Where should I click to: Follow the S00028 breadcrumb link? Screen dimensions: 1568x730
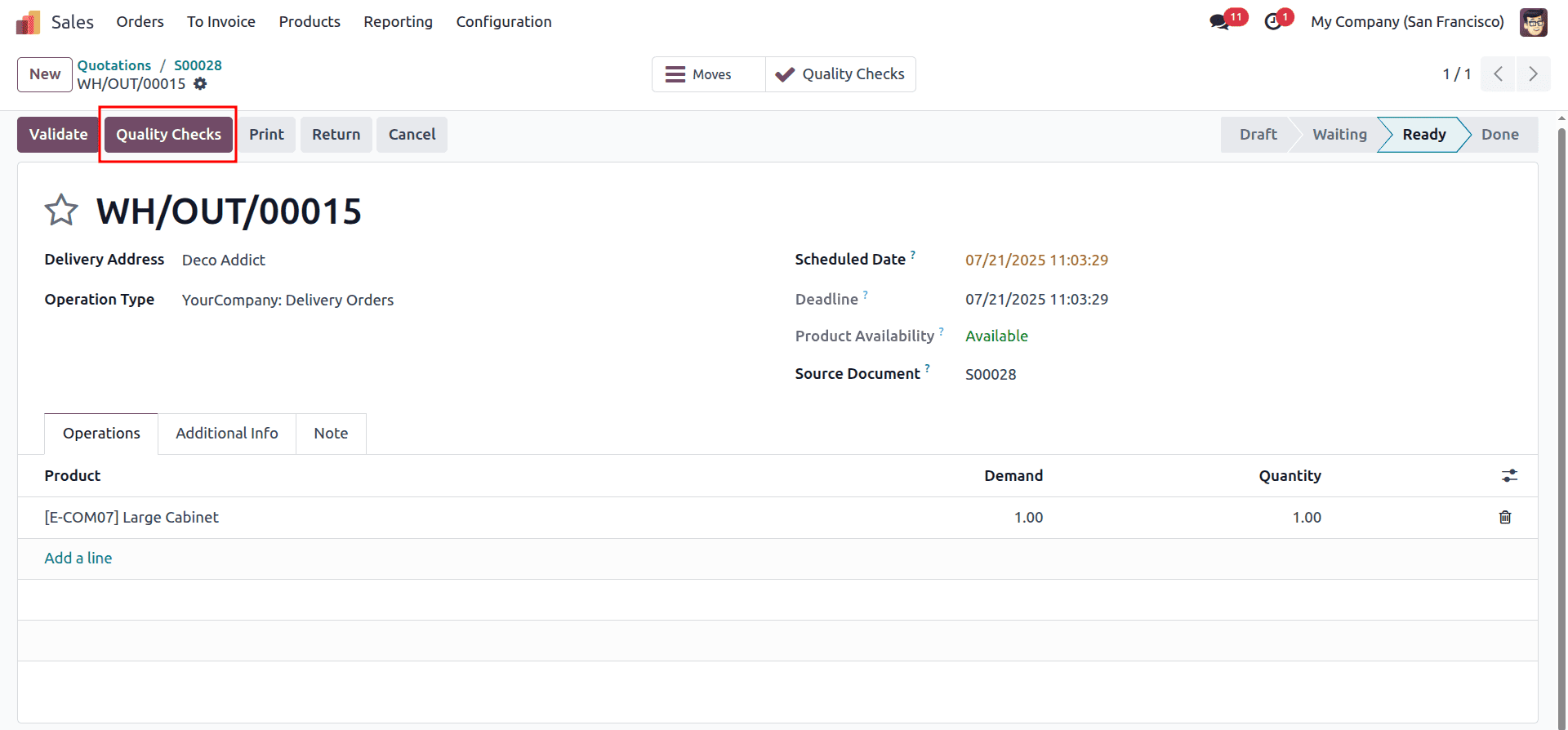pyautogui.click(x=198, y=65)
